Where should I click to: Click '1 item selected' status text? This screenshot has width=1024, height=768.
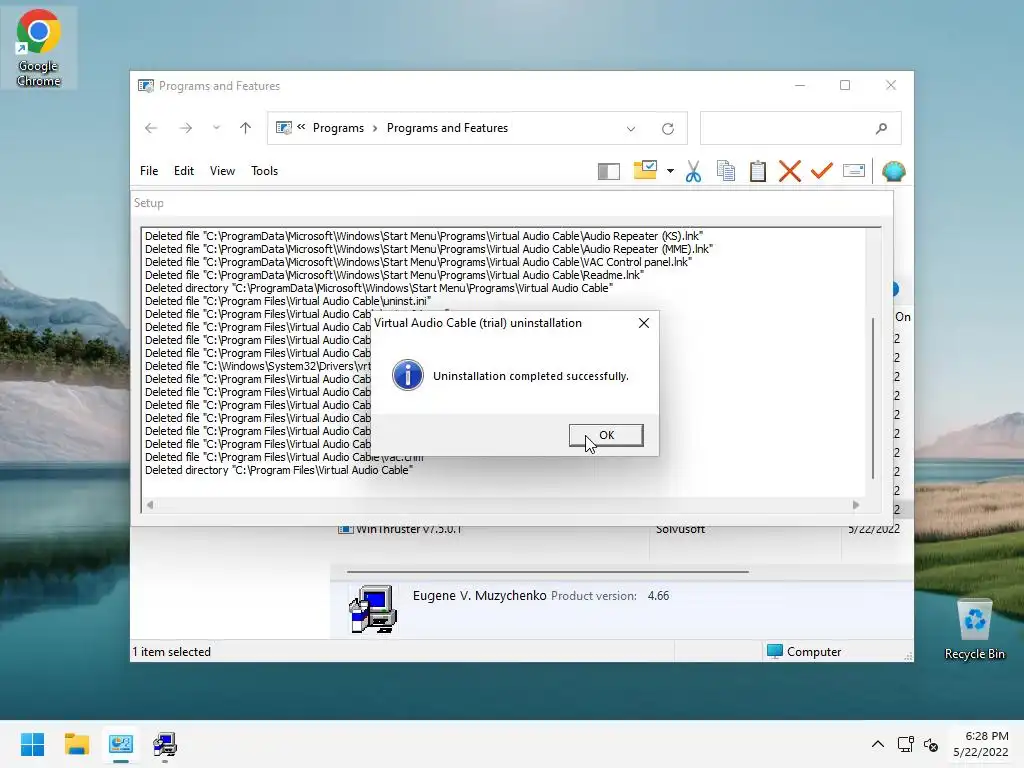171,652
